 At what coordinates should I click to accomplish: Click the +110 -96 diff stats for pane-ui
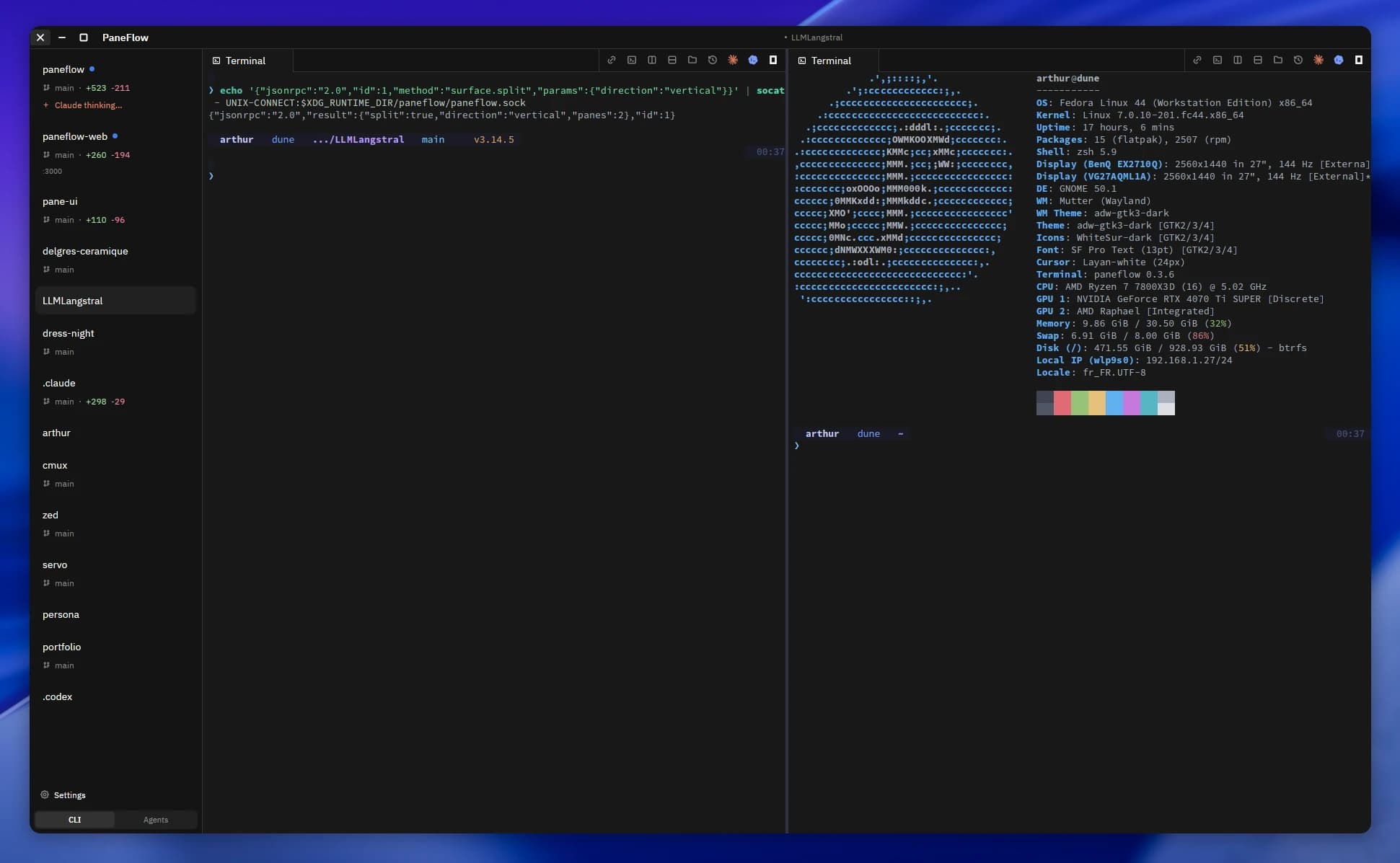coord(105,220)
